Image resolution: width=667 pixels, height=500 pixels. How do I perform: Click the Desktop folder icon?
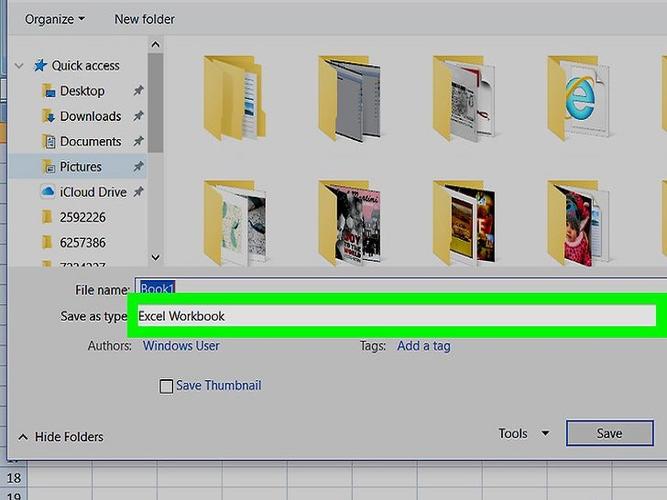coord(48,91)
